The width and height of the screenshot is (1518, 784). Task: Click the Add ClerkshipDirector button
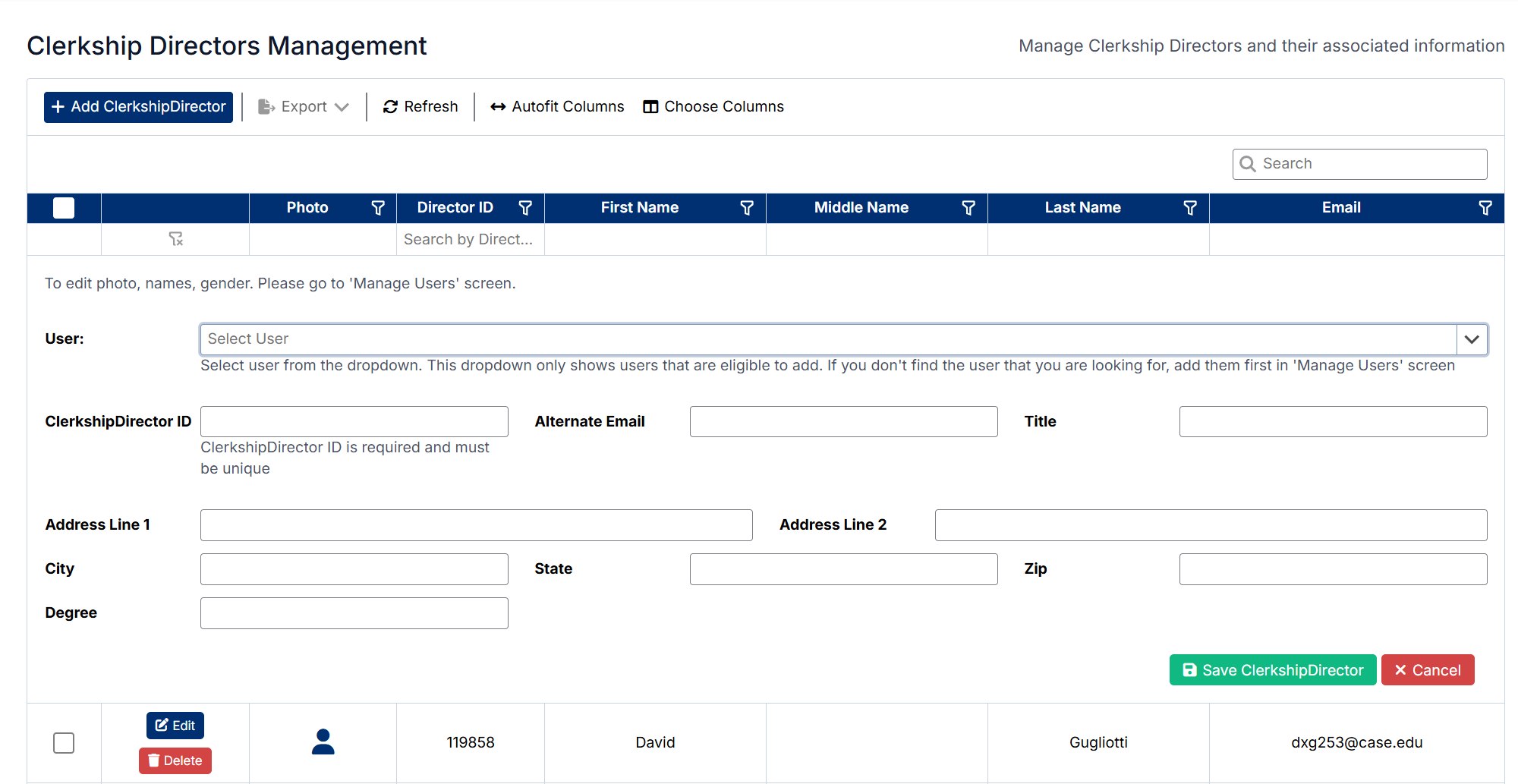pyautogui.click(x=138, y=107)
